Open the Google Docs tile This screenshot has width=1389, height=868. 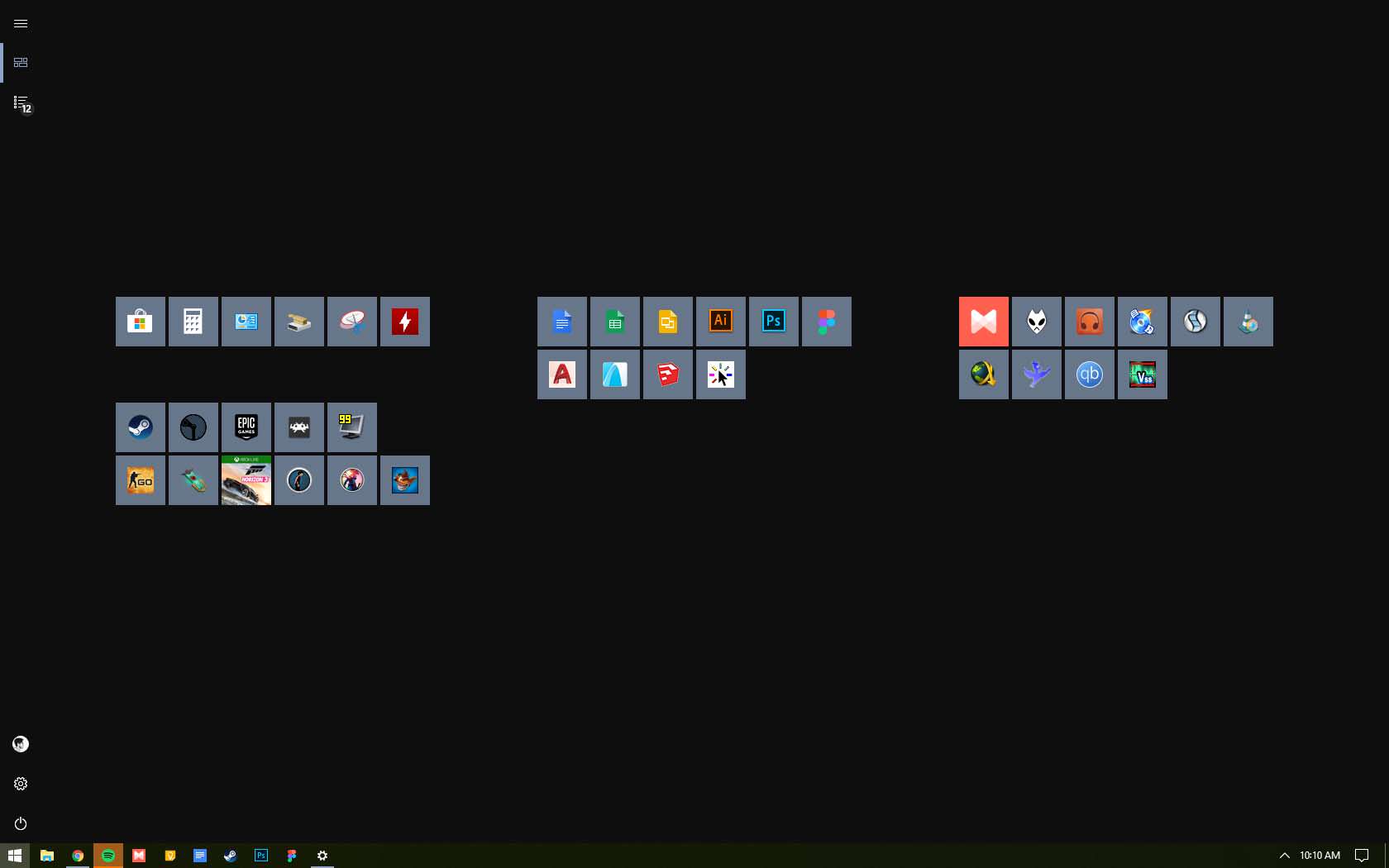pyautogui.click(x=562, y=322)
